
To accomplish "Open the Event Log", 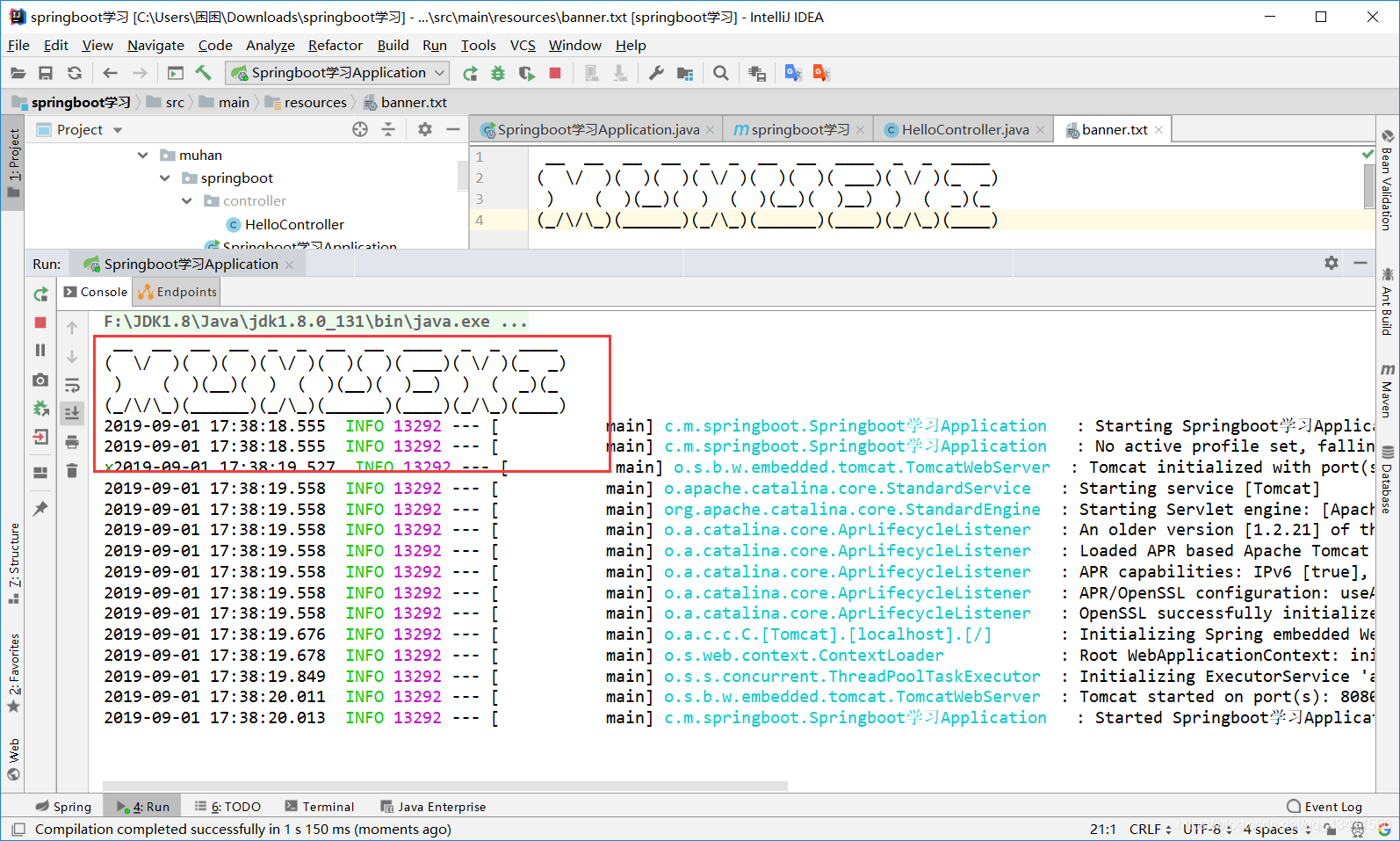I will click(x=1324, y=807).
